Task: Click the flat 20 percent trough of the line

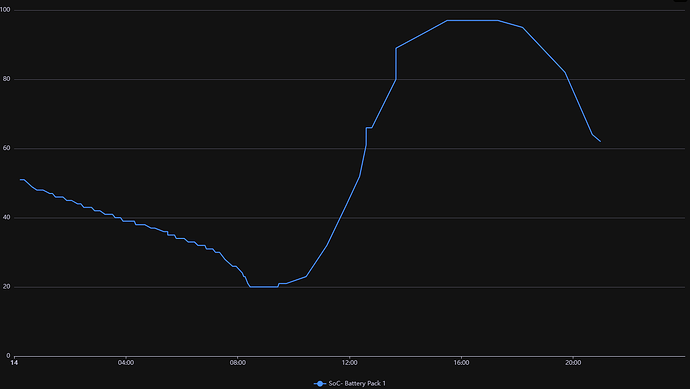Action: [264, 286]
